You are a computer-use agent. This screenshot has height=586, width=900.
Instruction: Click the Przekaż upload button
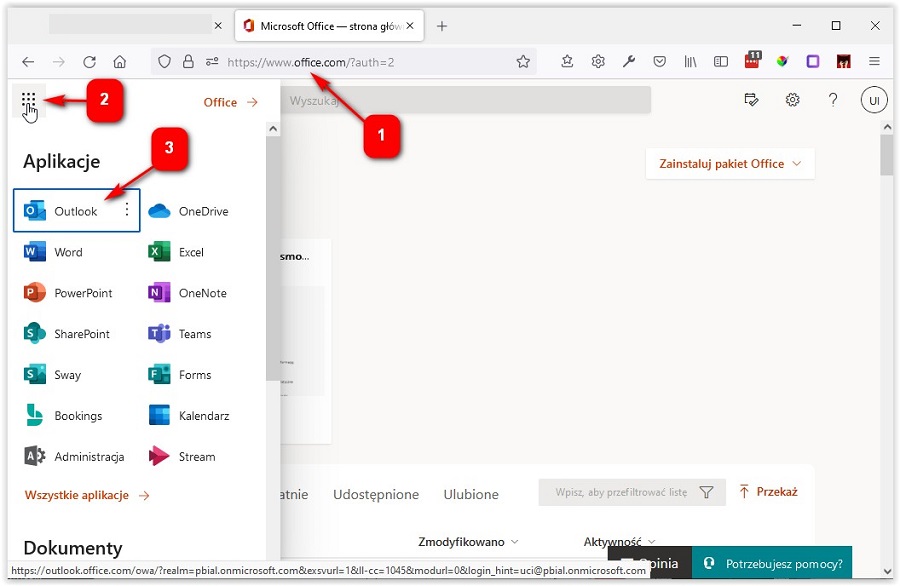pyautogui.click(x=769, y=491)
